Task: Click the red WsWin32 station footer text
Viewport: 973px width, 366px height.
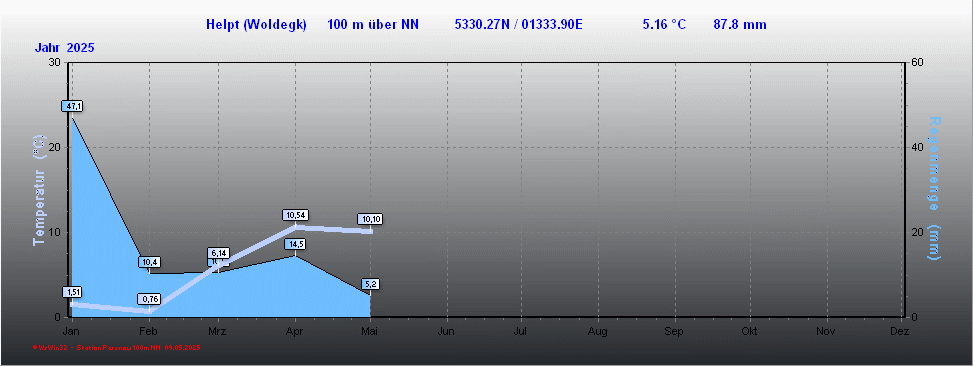Action: tap(117, 347)
